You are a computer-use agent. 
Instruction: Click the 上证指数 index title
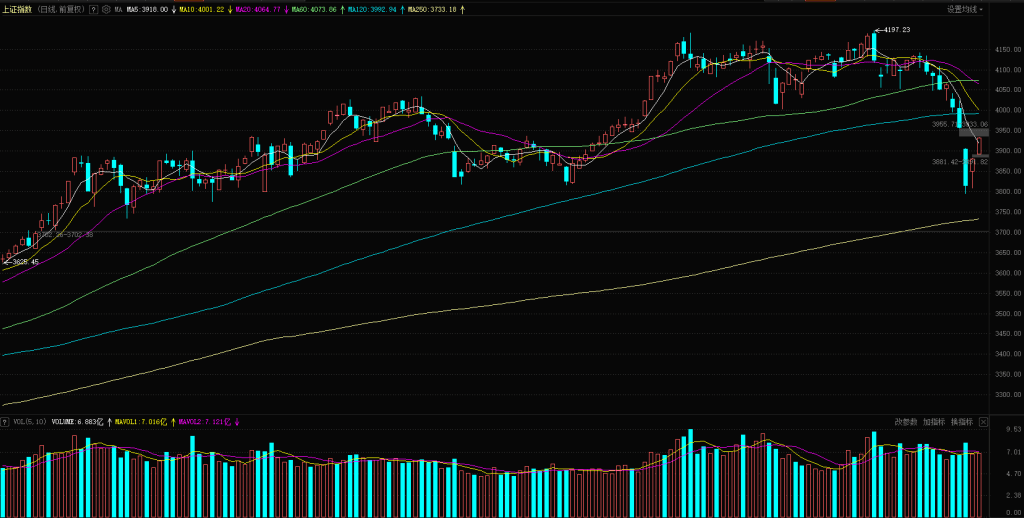click(x=17, y=9)
